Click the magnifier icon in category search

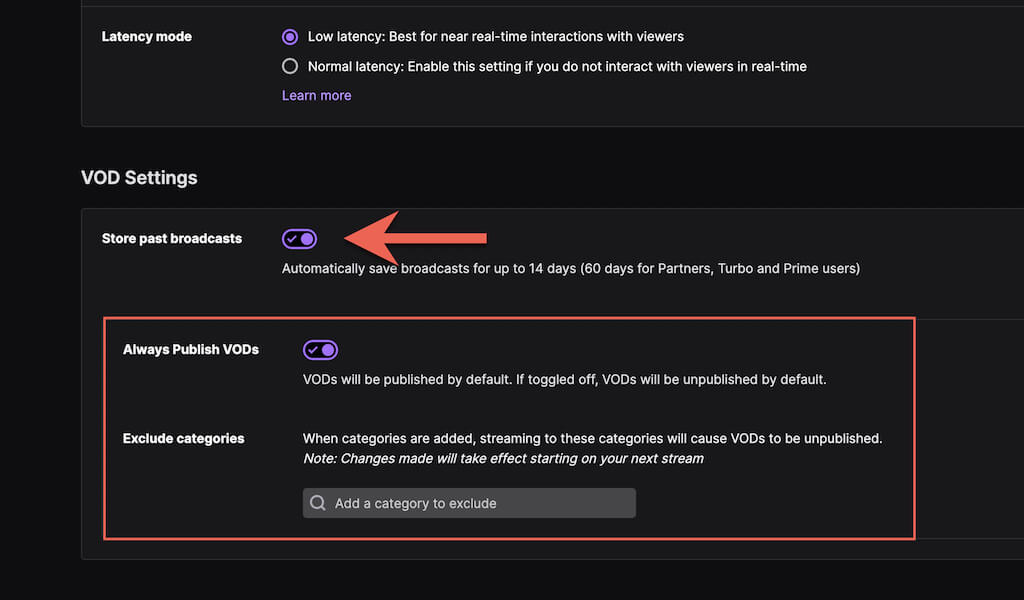(x=318, y=503)
